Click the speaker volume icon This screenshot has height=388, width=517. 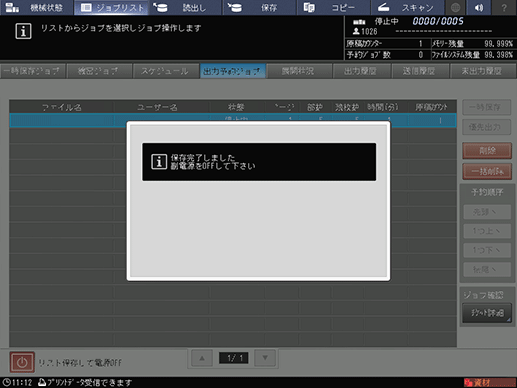coord(480,7)
